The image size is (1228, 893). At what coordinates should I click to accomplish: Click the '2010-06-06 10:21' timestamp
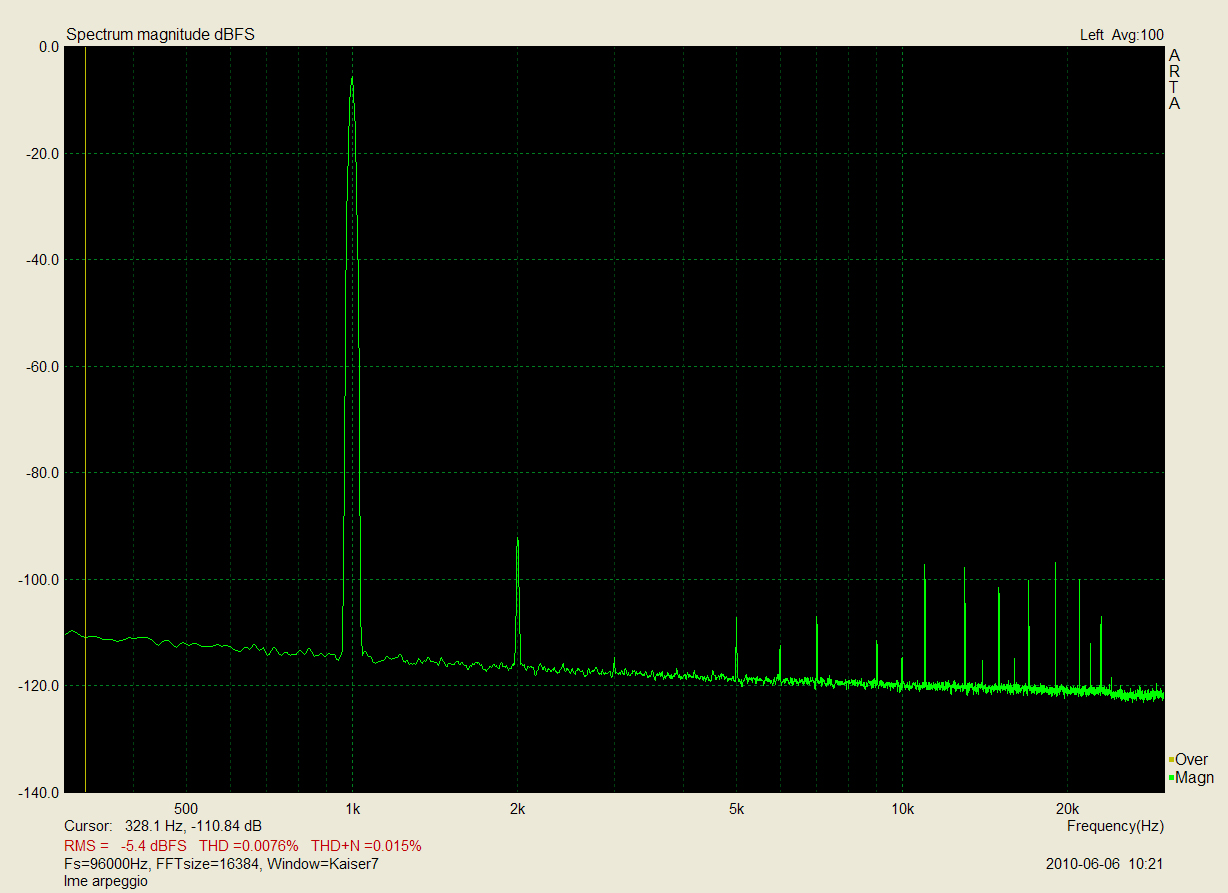pyautogui.click(x=1105, y=864)
